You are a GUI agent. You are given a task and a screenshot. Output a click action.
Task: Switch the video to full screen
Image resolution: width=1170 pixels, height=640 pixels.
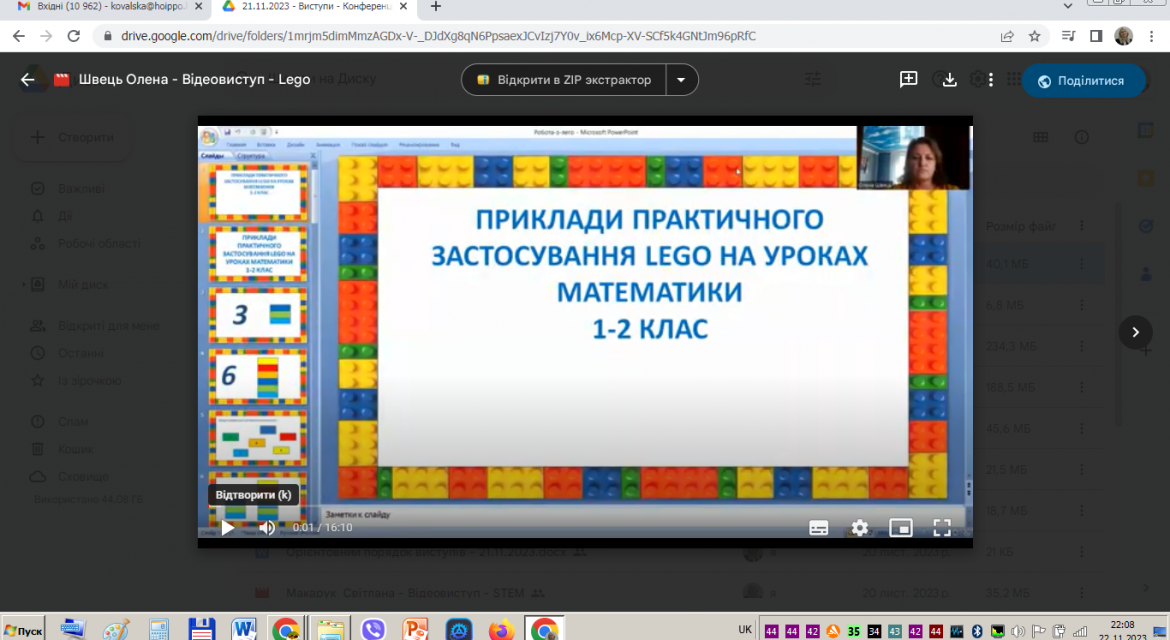pos(942,527)
